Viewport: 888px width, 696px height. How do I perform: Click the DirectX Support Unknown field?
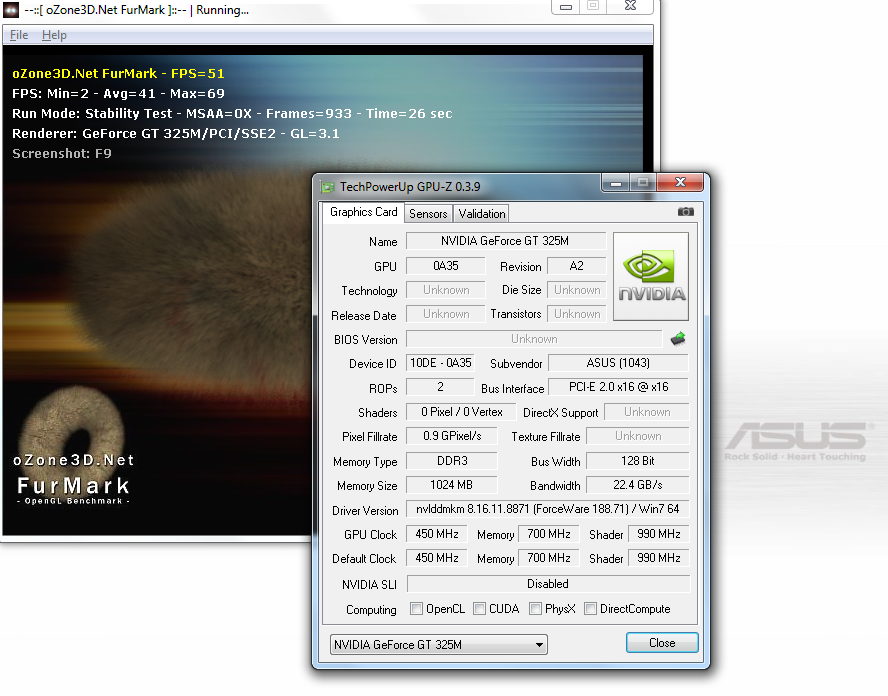coord(647,412)
